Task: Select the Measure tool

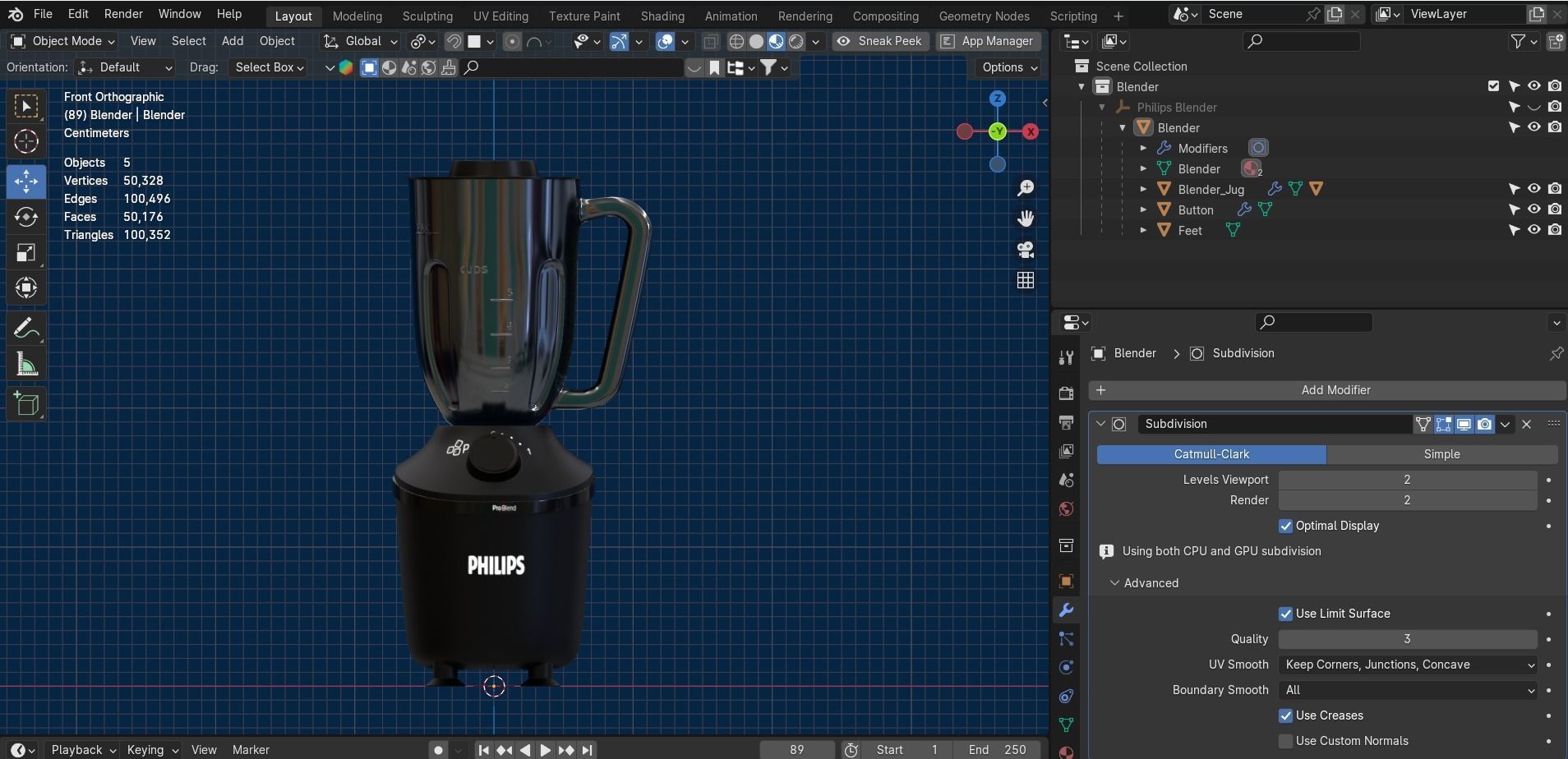Action: click(26, 365)
